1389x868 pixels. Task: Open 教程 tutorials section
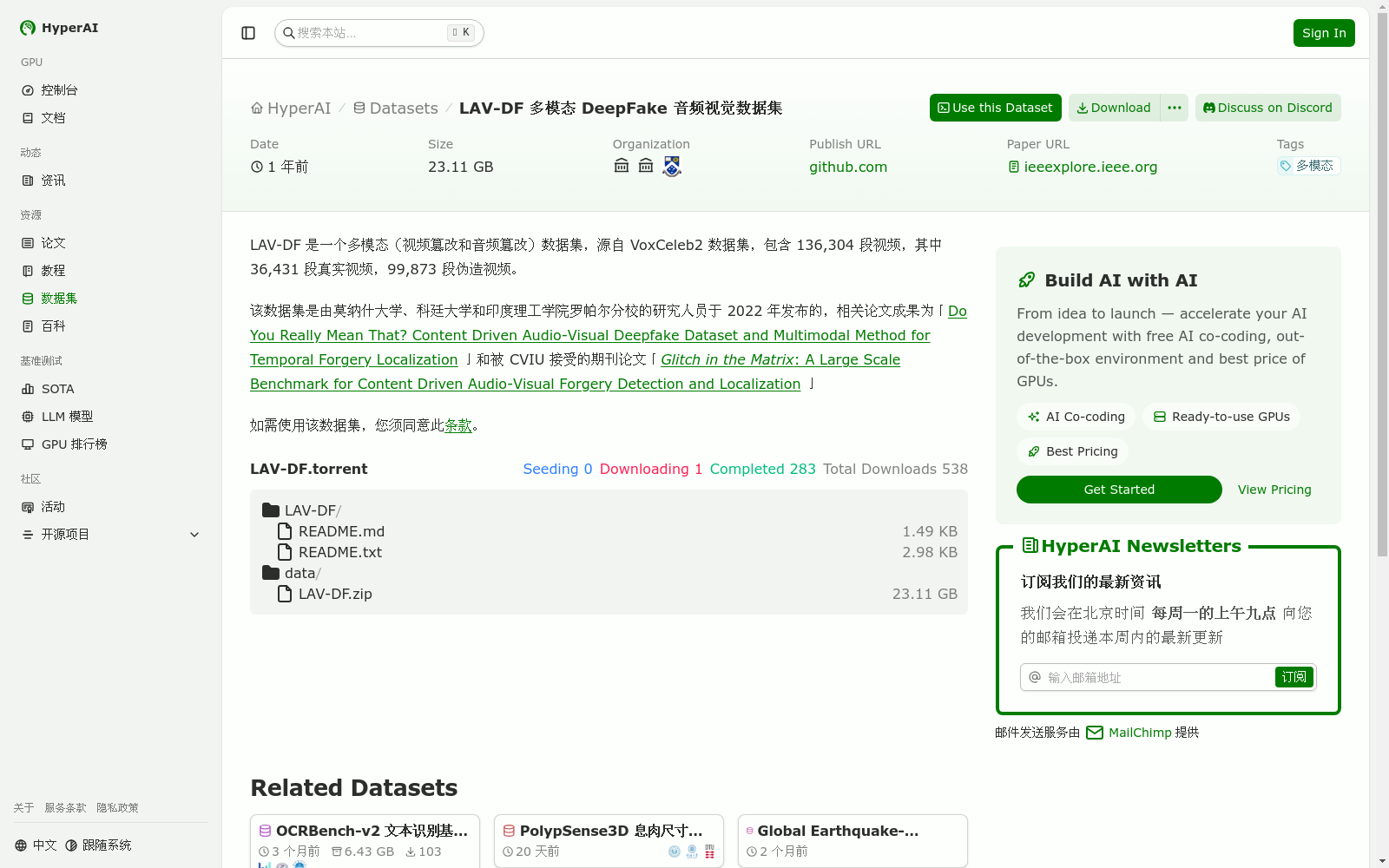pos(111,271)
